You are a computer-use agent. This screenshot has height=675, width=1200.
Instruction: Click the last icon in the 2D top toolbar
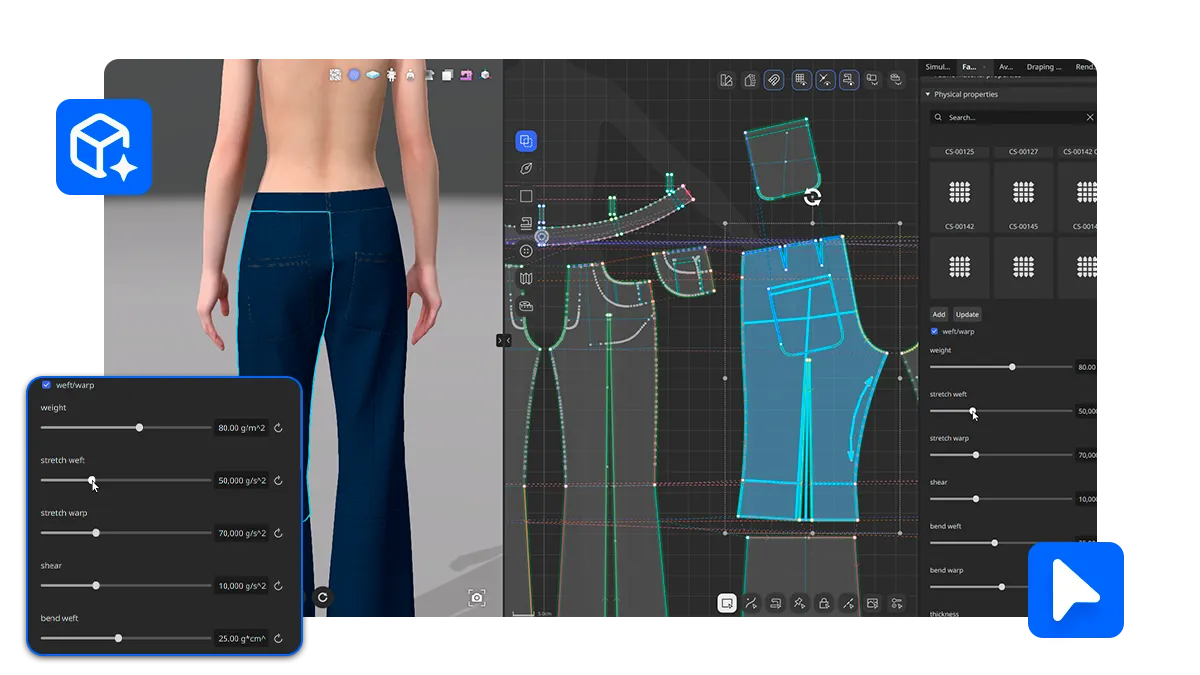point(896,80)
